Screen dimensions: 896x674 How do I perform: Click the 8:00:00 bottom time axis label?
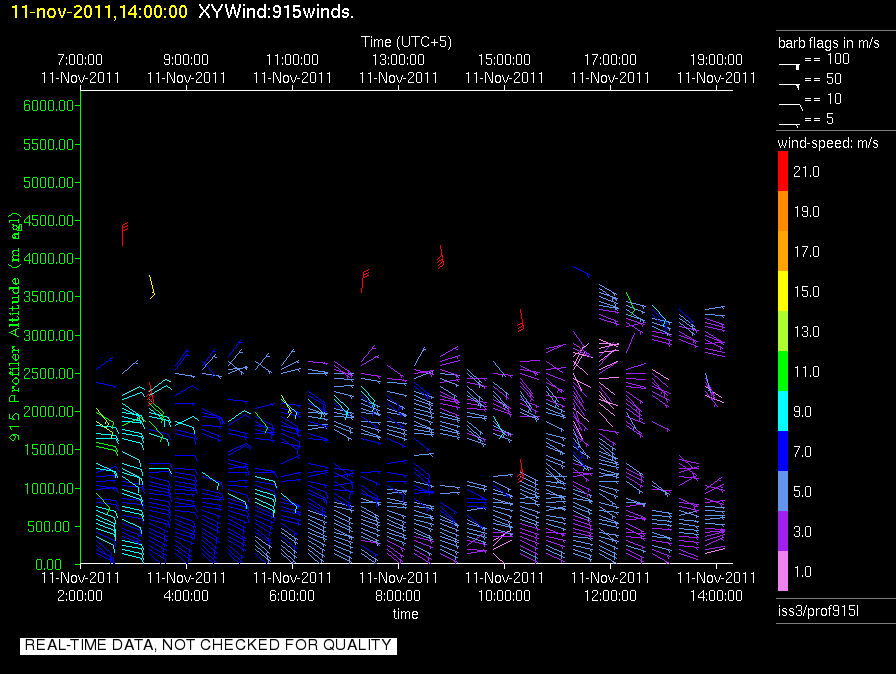pyautogui.click(x=398, y=596)
